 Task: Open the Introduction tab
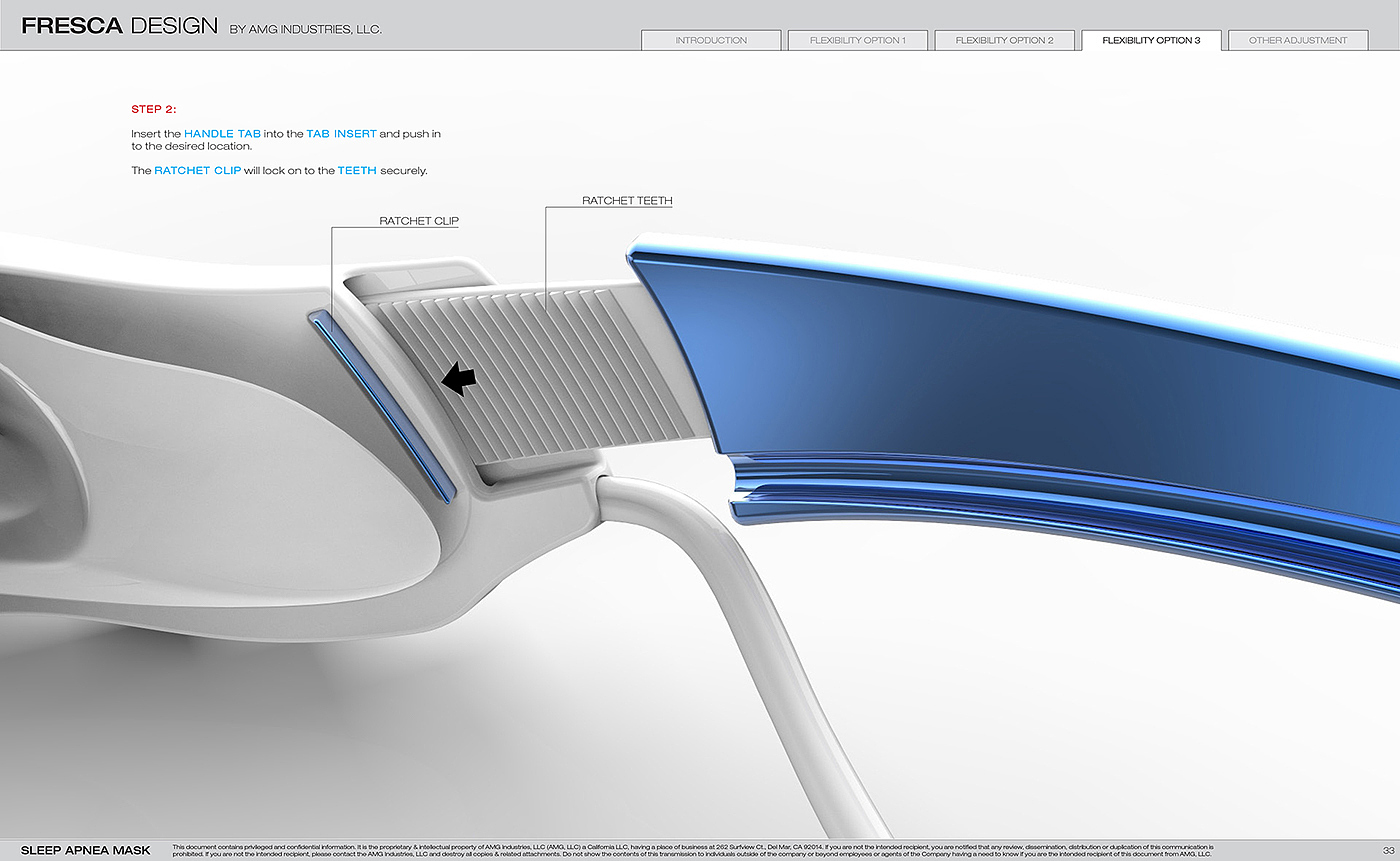click(x=711, y=41)
